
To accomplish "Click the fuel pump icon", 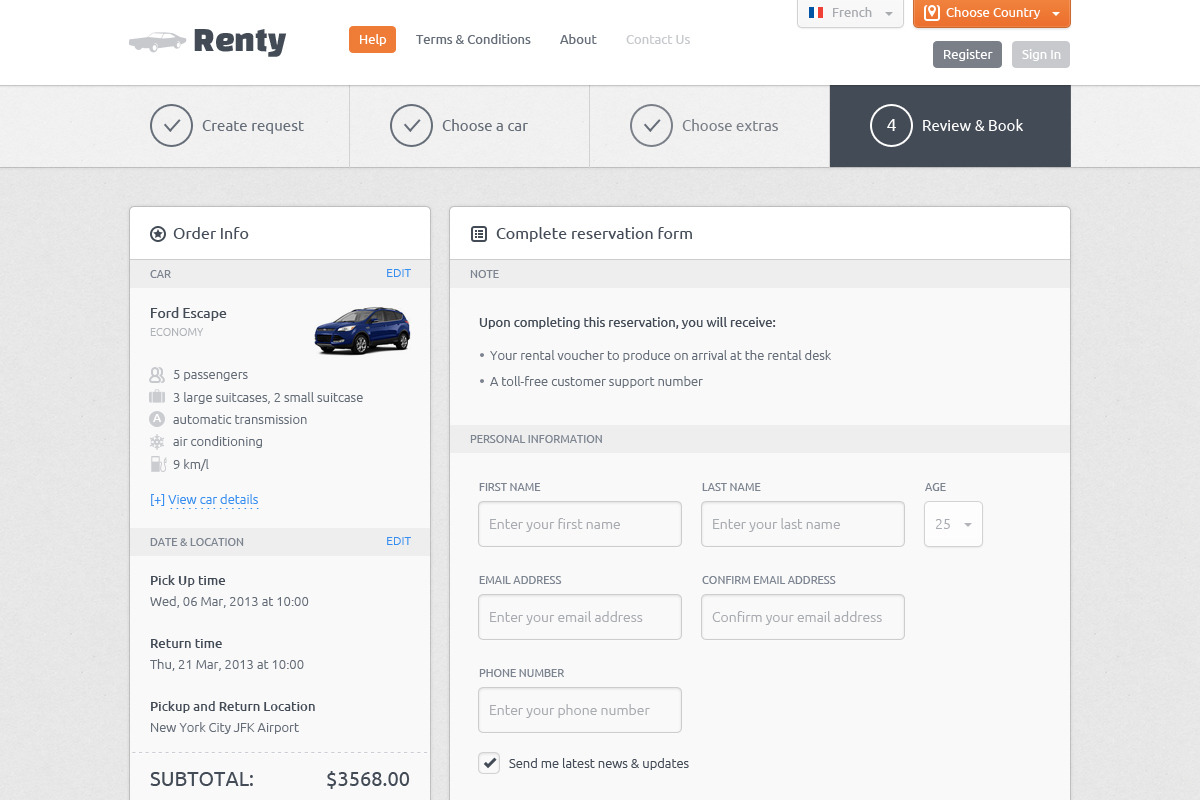I will tap(157, 464).
